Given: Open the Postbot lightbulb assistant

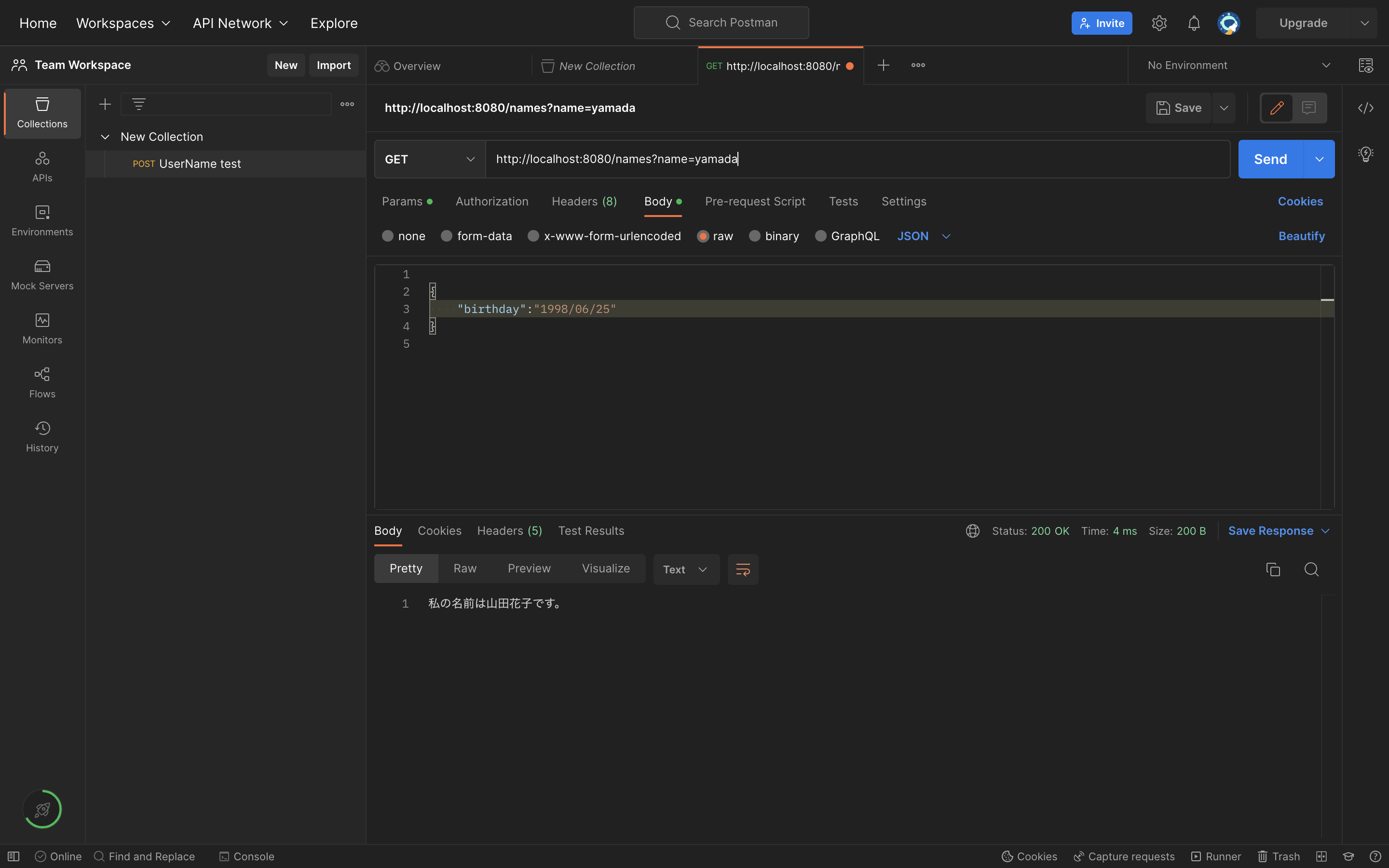Looking at the screenshot, I should click(x=1366, y=153).
